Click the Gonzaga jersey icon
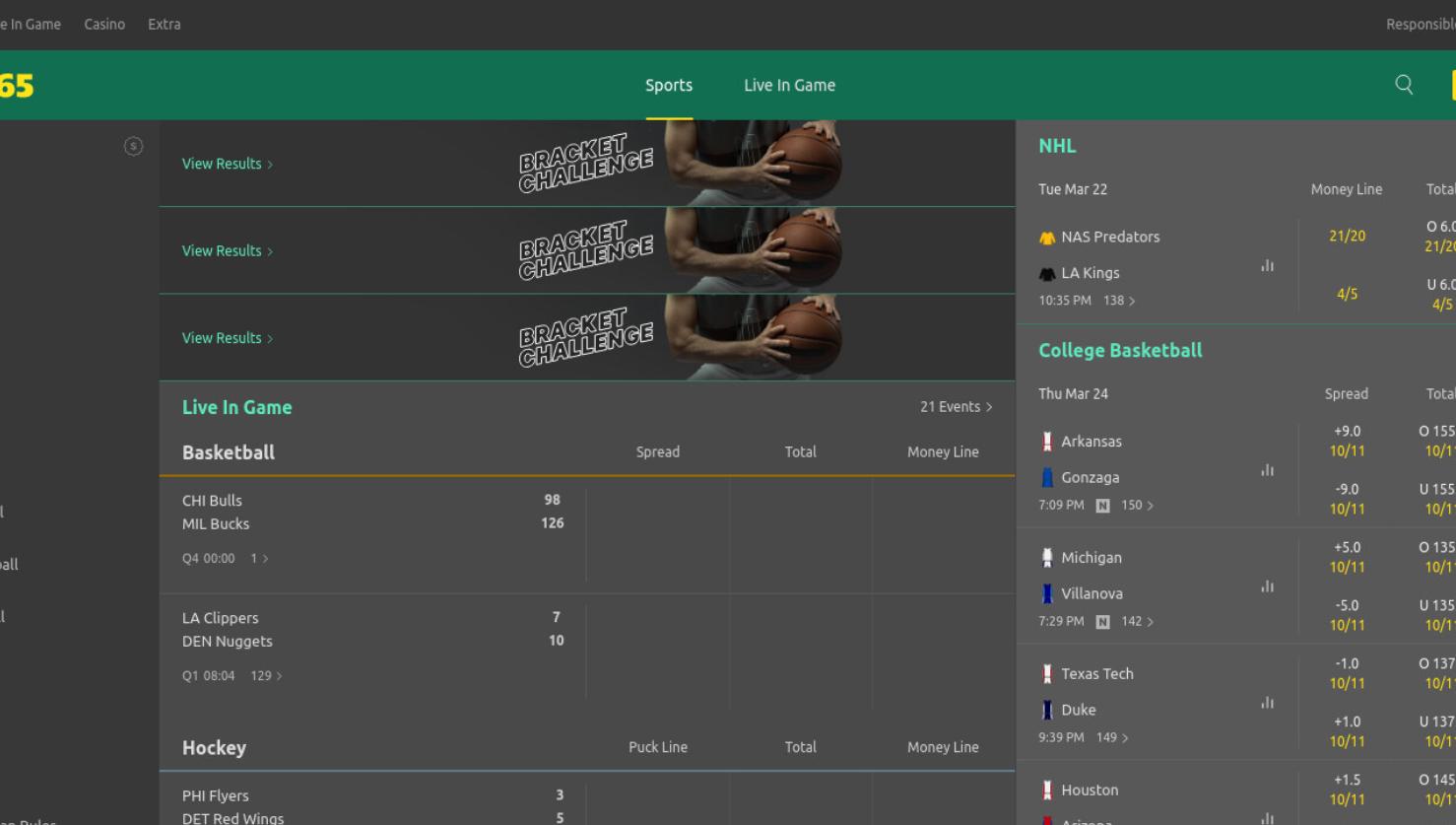 1047,477
